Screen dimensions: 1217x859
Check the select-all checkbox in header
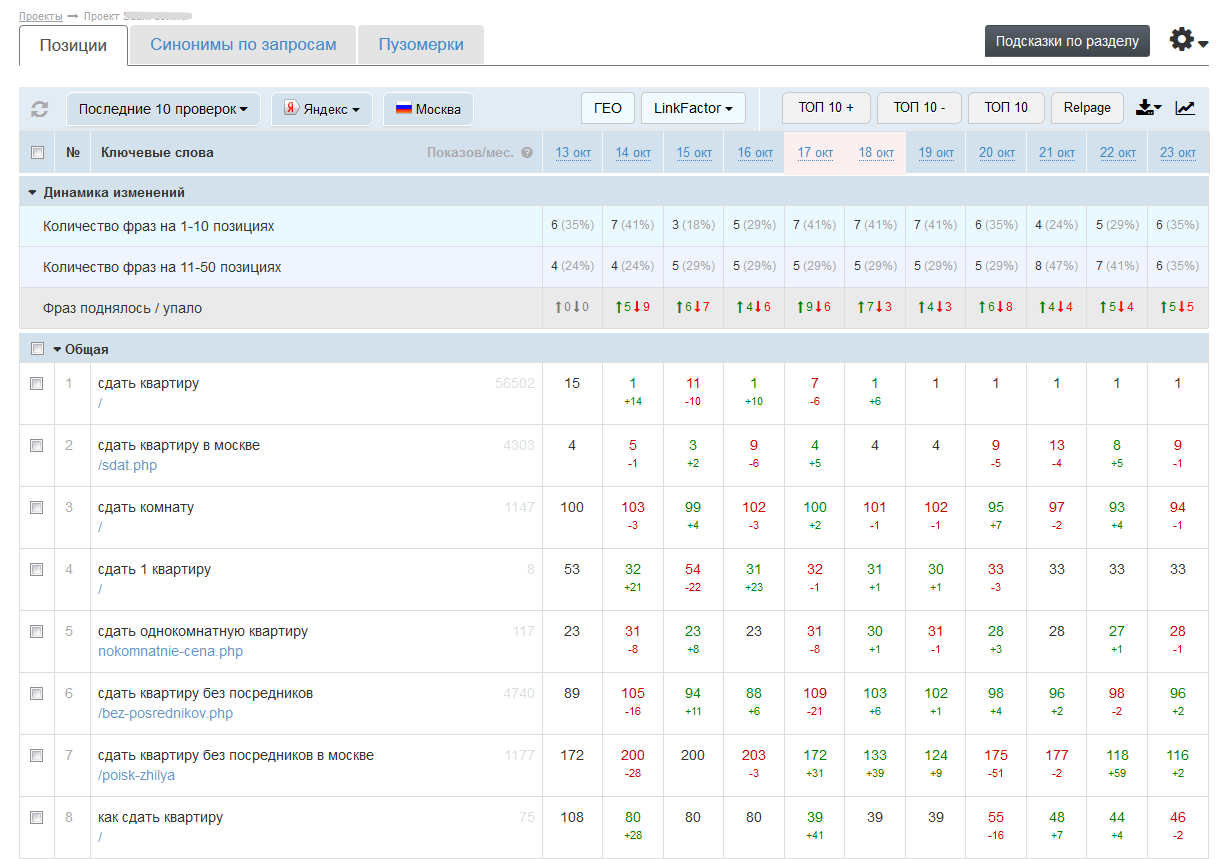pos(37,153)
